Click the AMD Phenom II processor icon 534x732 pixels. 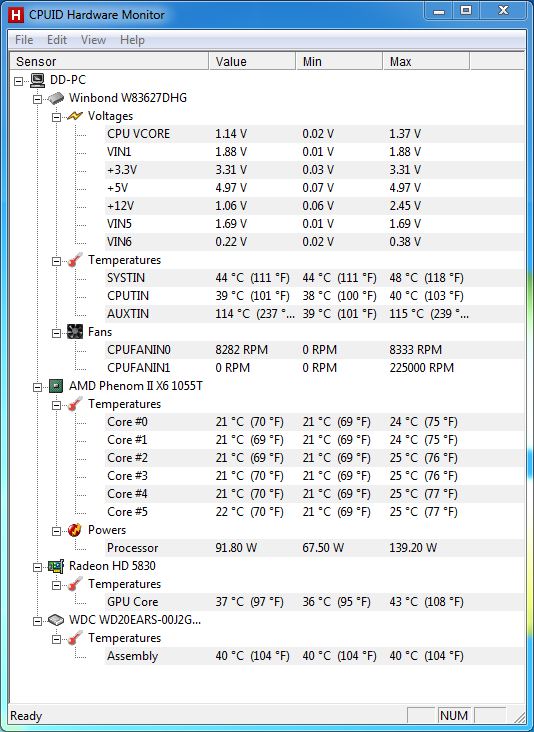tap(56, 386)
